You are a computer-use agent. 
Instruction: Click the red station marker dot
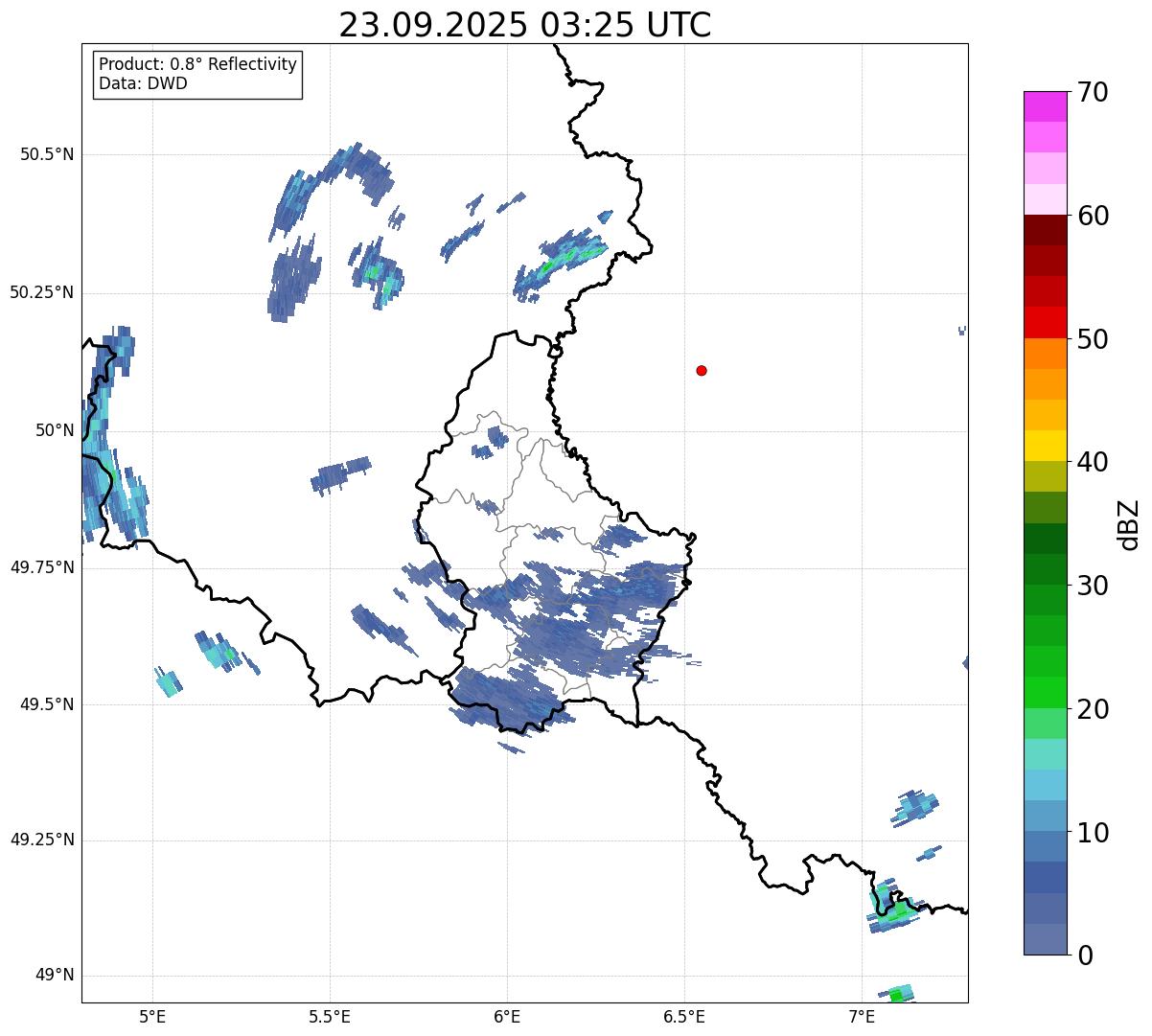coord(702,370)
